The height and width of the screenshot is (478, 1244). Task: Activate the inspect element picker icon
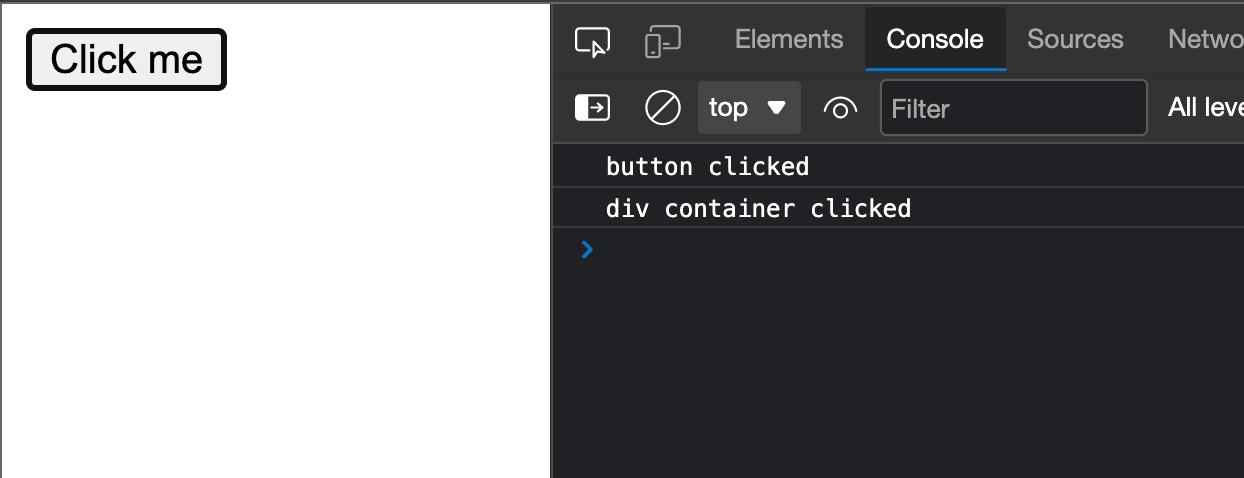coord(592,41)
